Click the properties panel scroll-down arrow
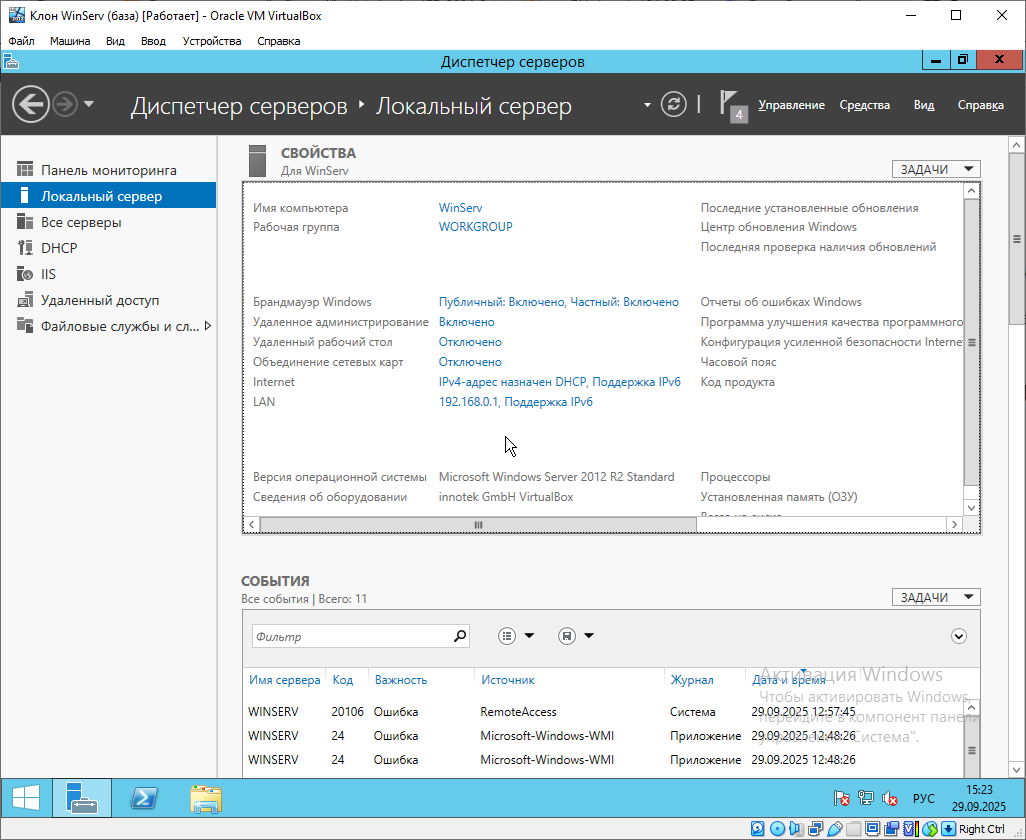Screen dimensions: 1026x840 click(x=971, y=508)
